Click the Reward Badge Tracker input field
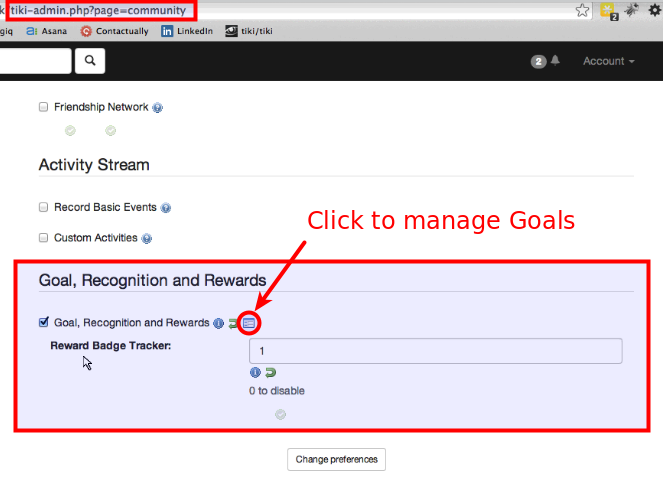663x477 pixels. tap(435, 351)
